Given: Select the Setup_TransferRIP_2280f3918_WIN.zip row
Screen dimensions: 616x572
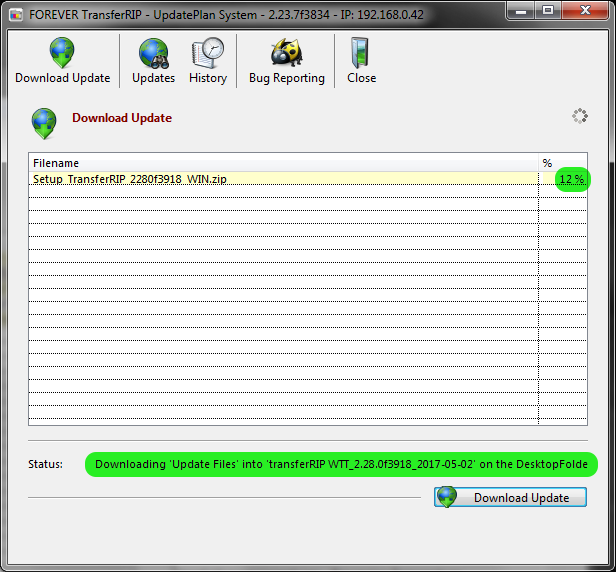Looking at the screenshot, I should [x=308, y=179].
